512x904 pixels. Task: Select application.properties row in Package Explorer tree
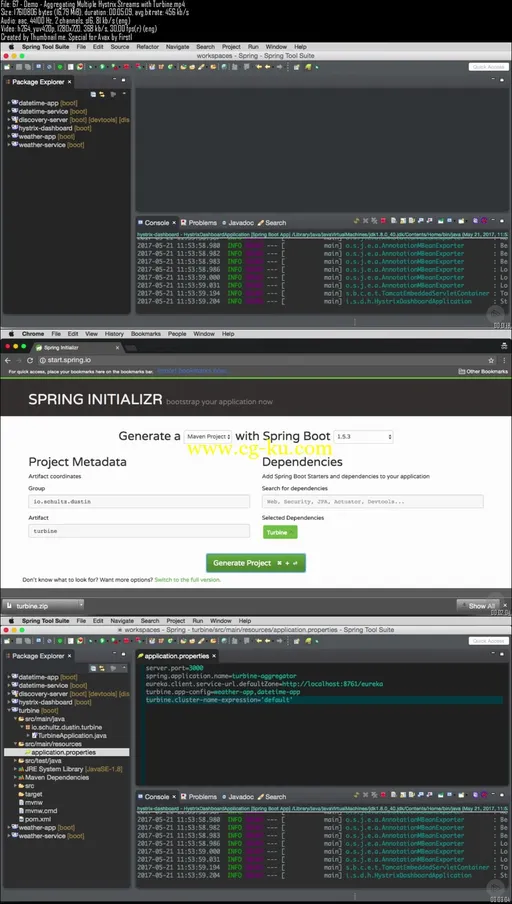tap(67, 752)
